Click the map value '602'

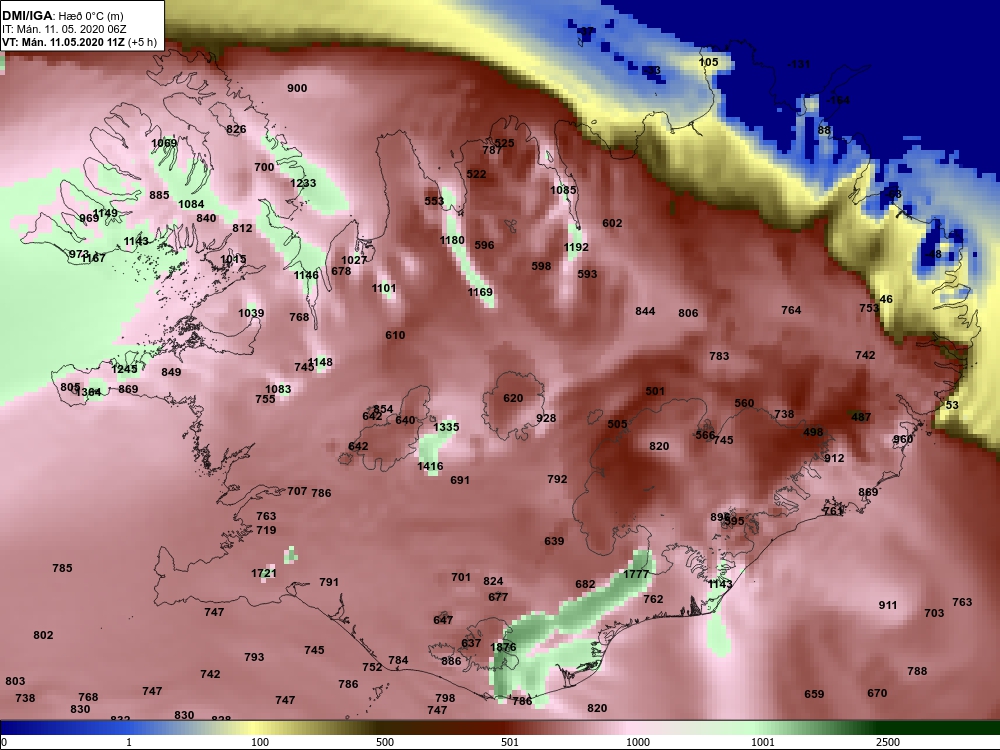[612, 223]
